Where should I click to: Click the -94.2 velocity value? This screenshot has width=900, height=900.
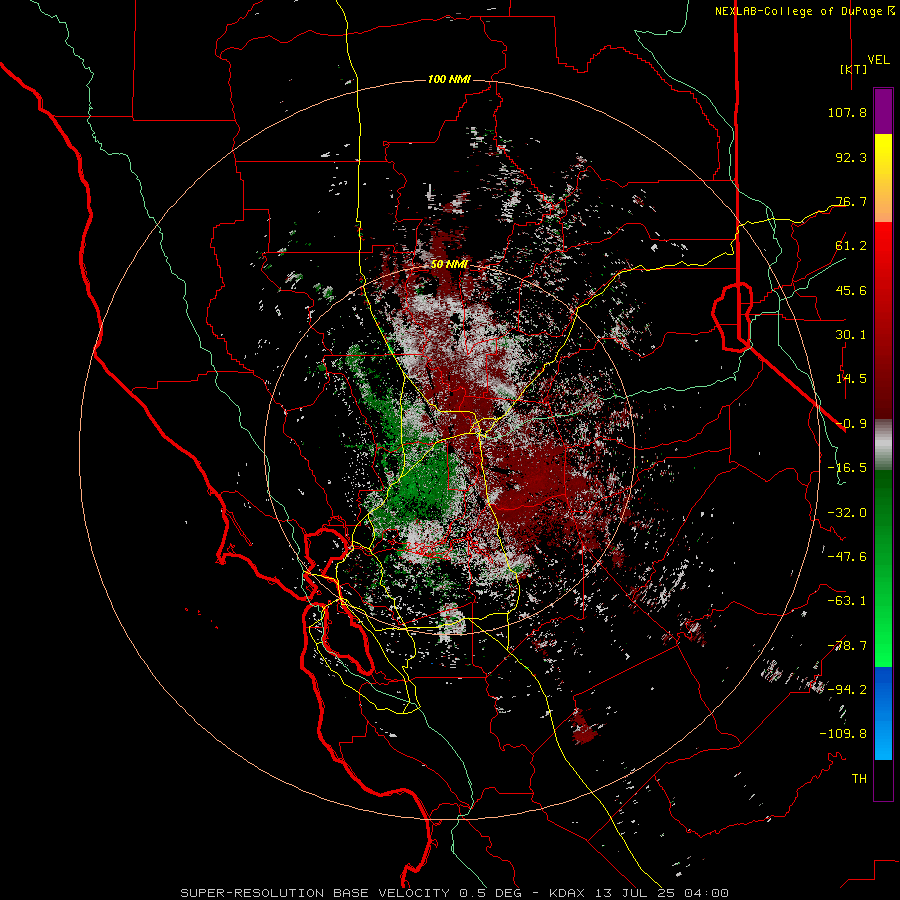tap(847, 689)
